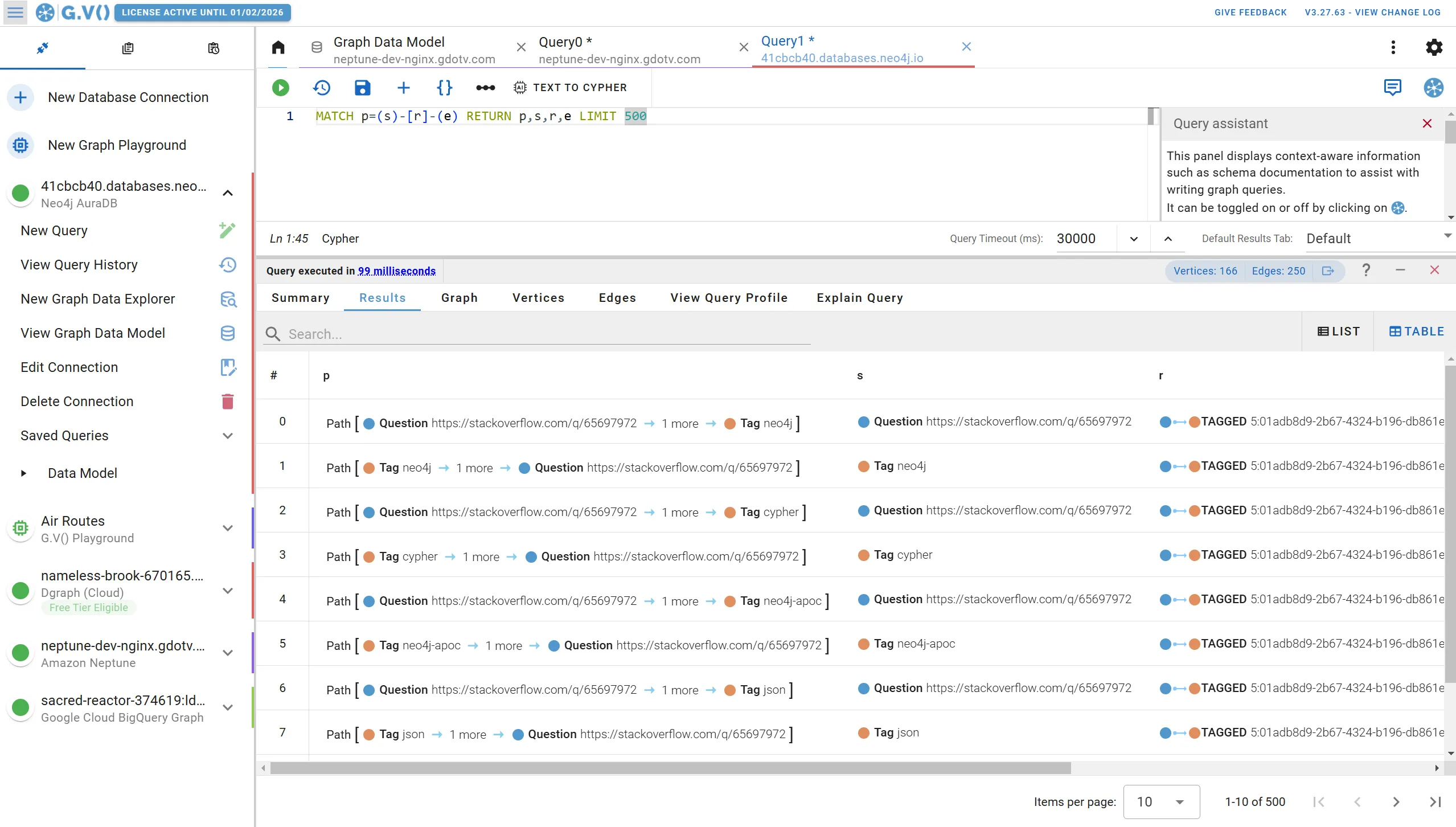Viewport: 1456px width, 827px height.
Task: Expand Saved Queries section
Action: (x=228, y=436)
